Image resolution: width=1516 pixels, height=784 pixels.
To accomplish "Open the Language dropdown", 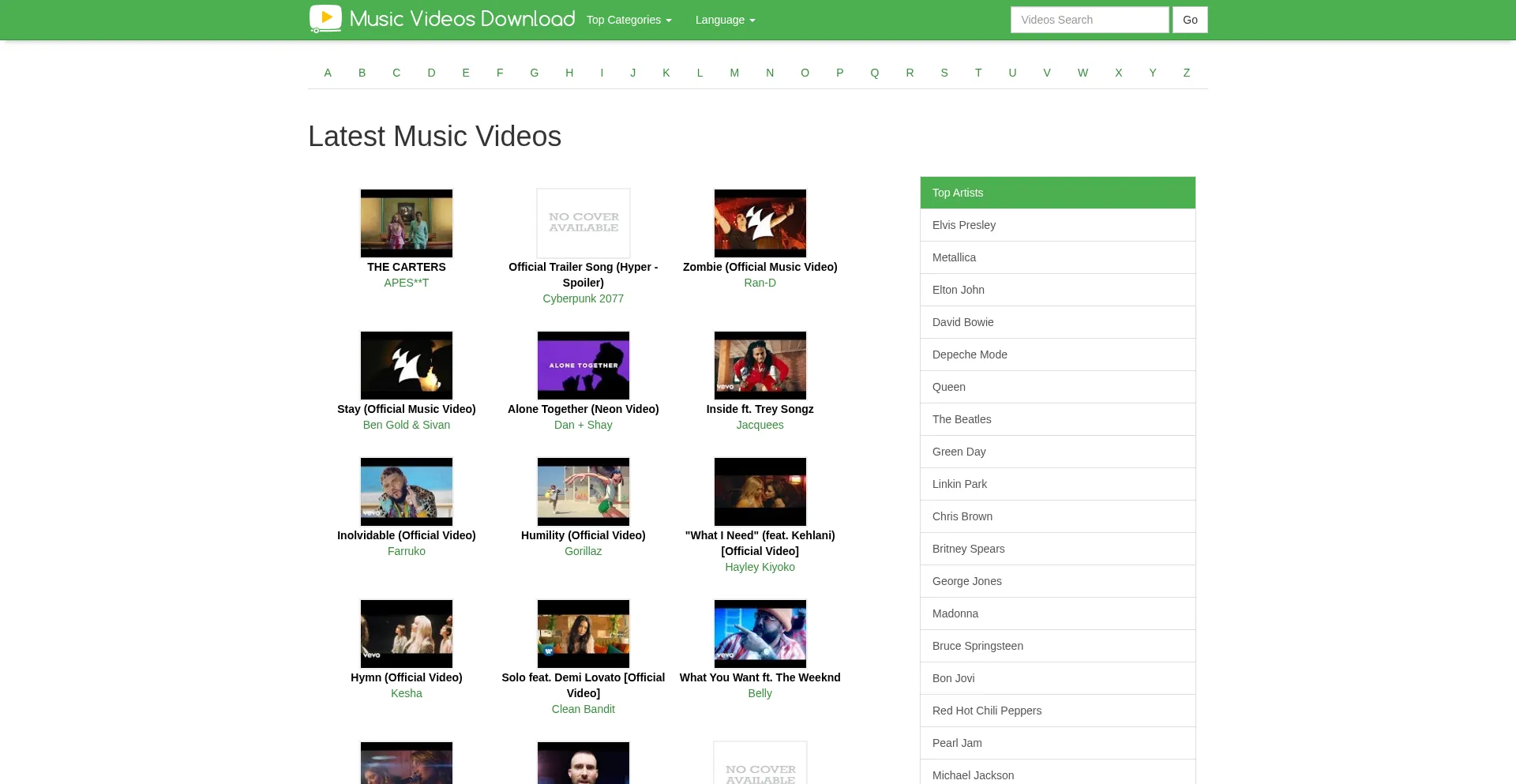I will 725,20.
